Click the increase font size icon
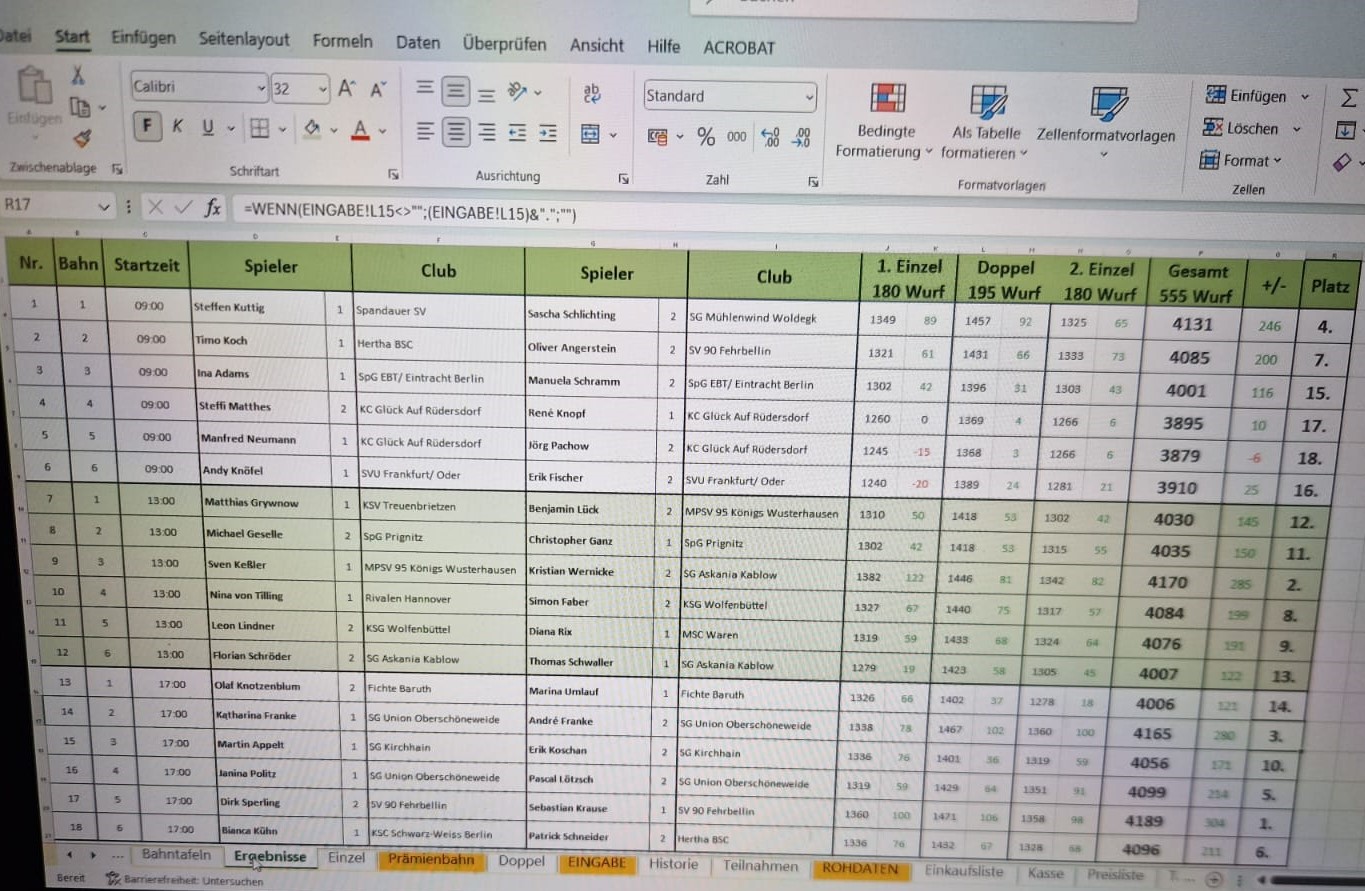 coord(346,89)
